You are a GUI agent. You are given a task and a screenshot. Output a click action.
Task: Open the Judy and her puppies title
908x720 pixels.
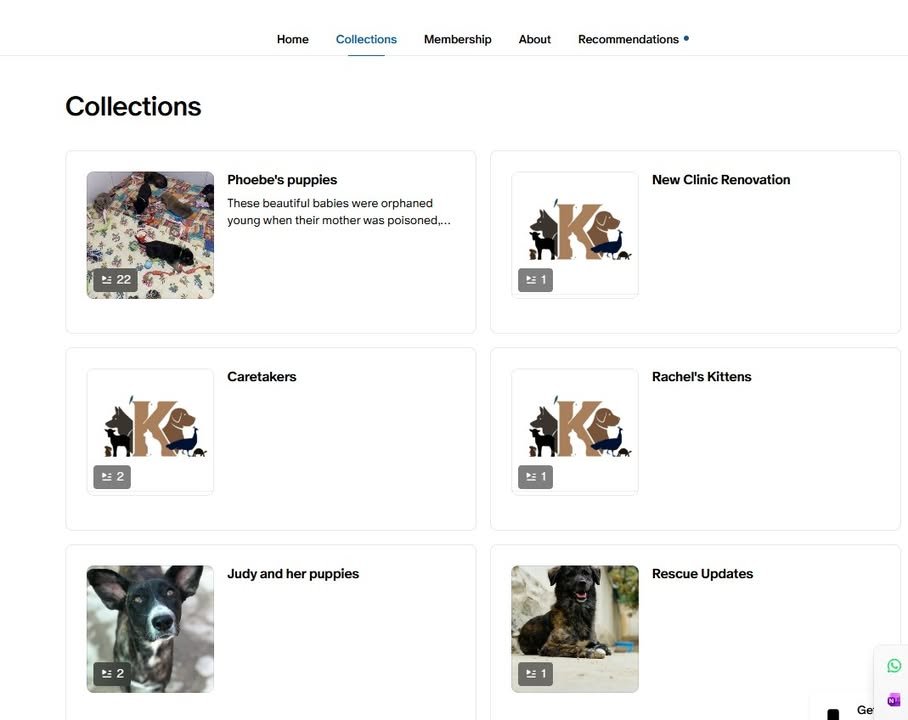coord(293,573)
